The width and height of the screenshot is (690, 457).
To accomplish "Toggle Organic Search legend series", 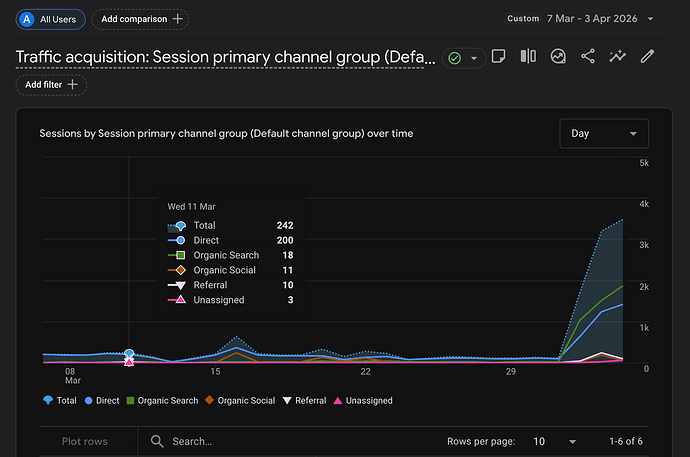I will (x=162, y=401).
